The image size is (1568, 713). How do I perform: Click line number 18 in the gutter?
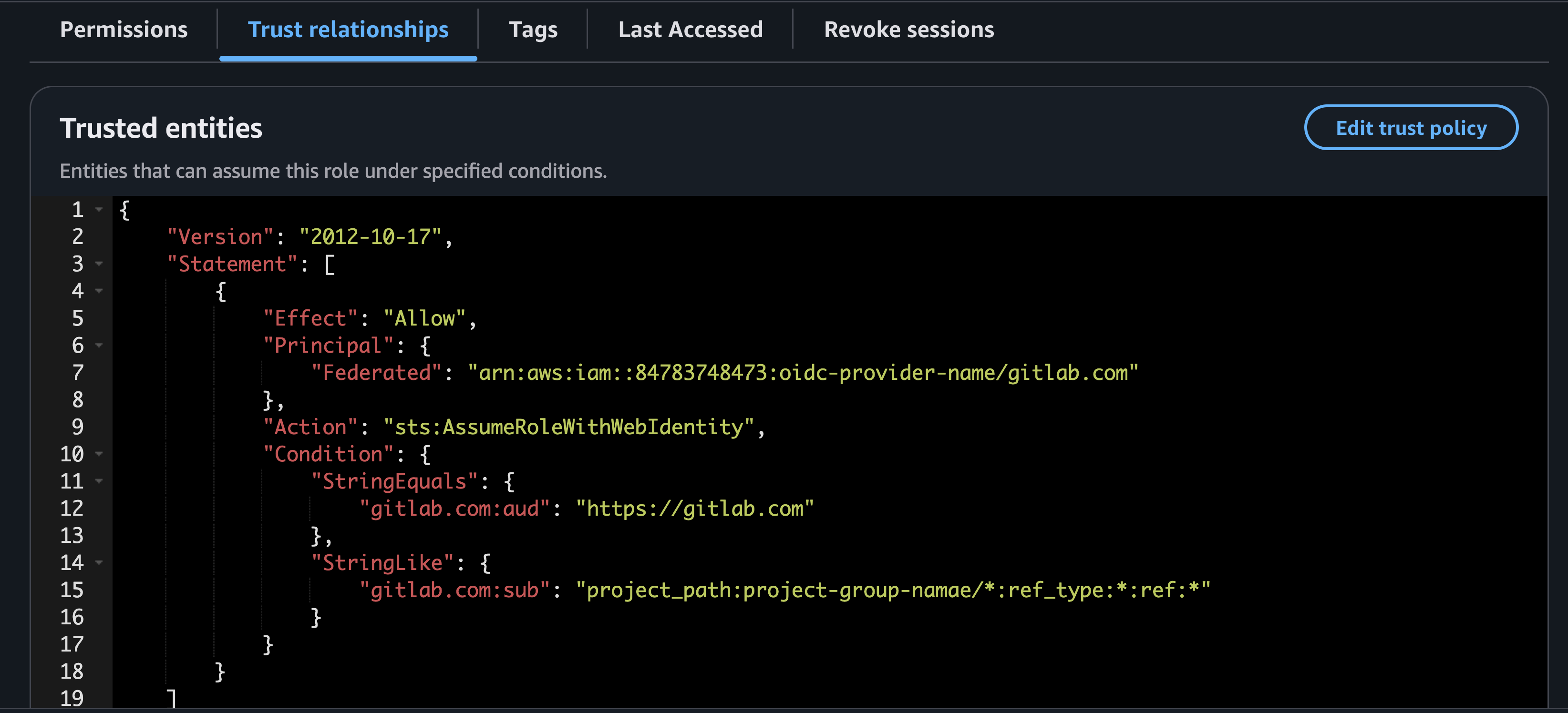(72, 672)
